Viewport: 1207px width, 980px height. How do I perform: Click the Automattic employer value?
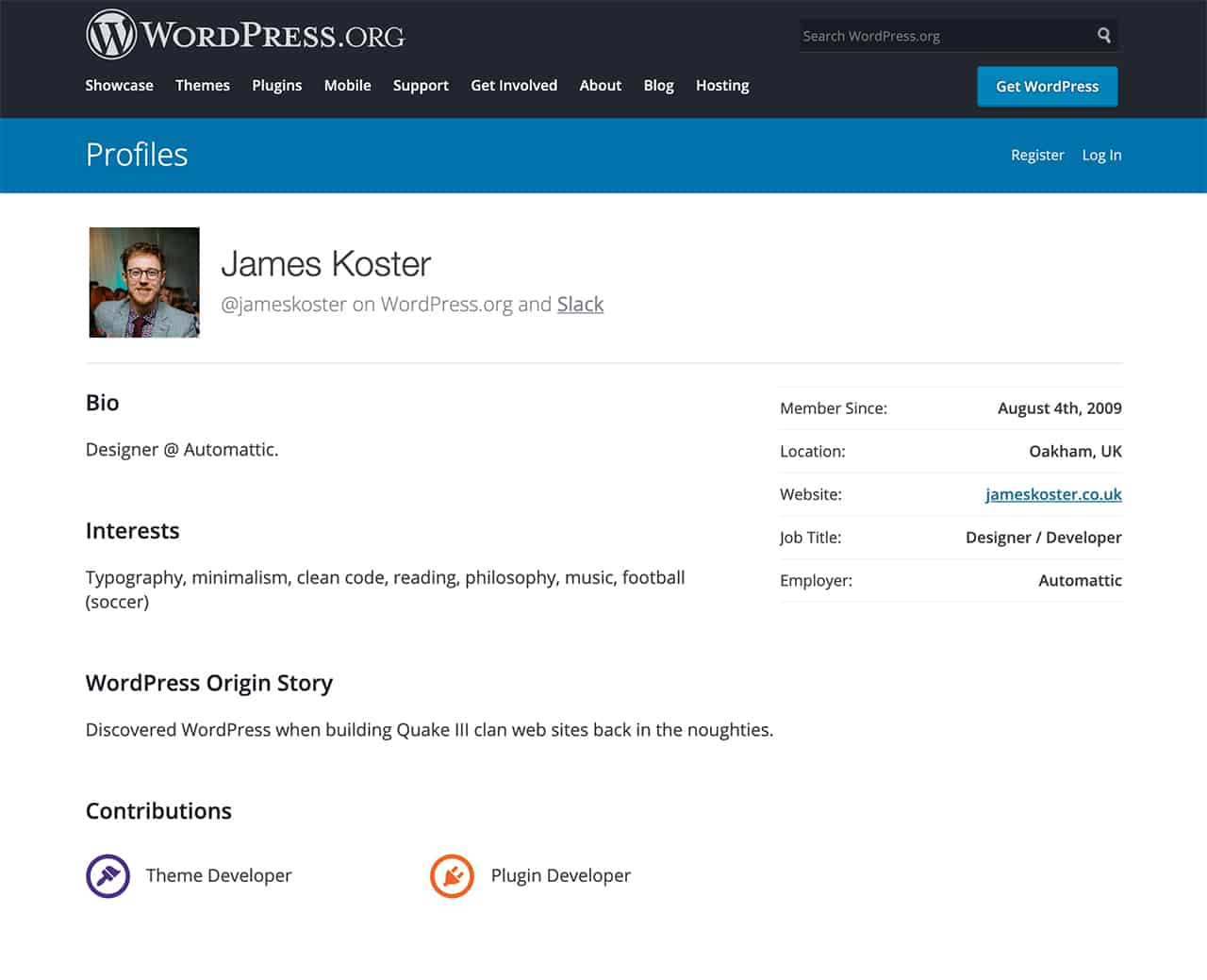tap(1081, 580)
